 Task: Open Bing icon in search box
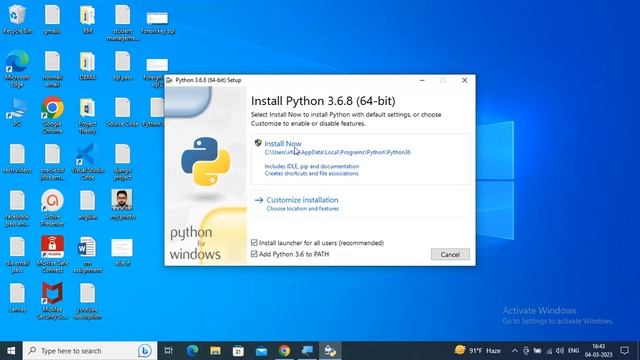pyautogui.click(x=144, y=351)
